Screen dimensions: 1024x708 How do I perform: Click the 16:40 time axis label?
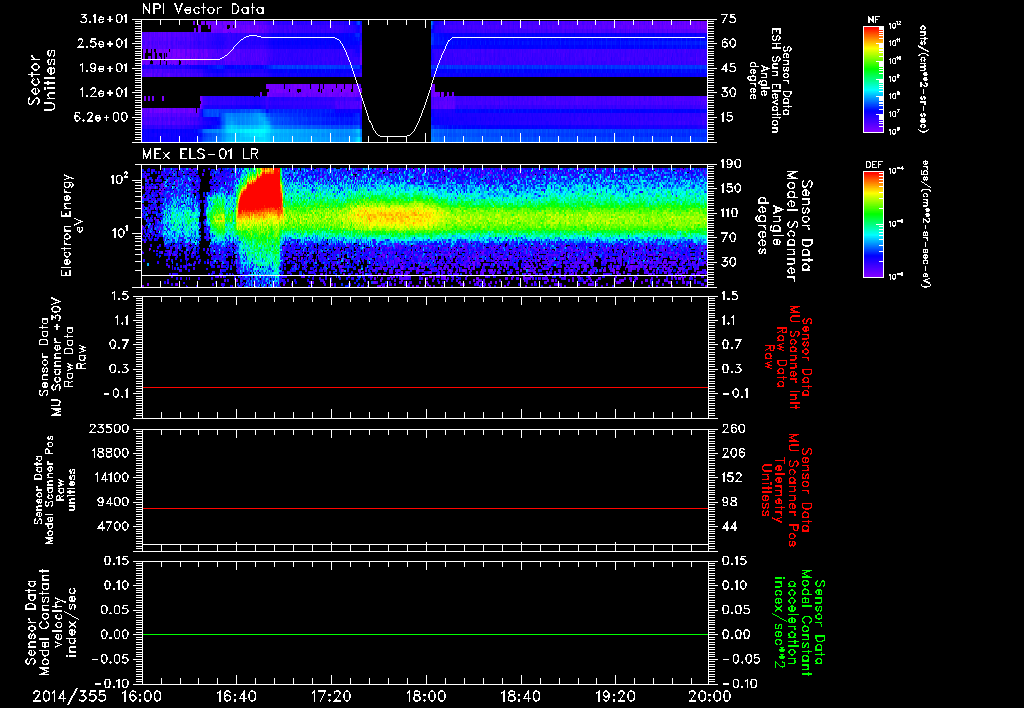pyautogui.click(x=236, y=696)
